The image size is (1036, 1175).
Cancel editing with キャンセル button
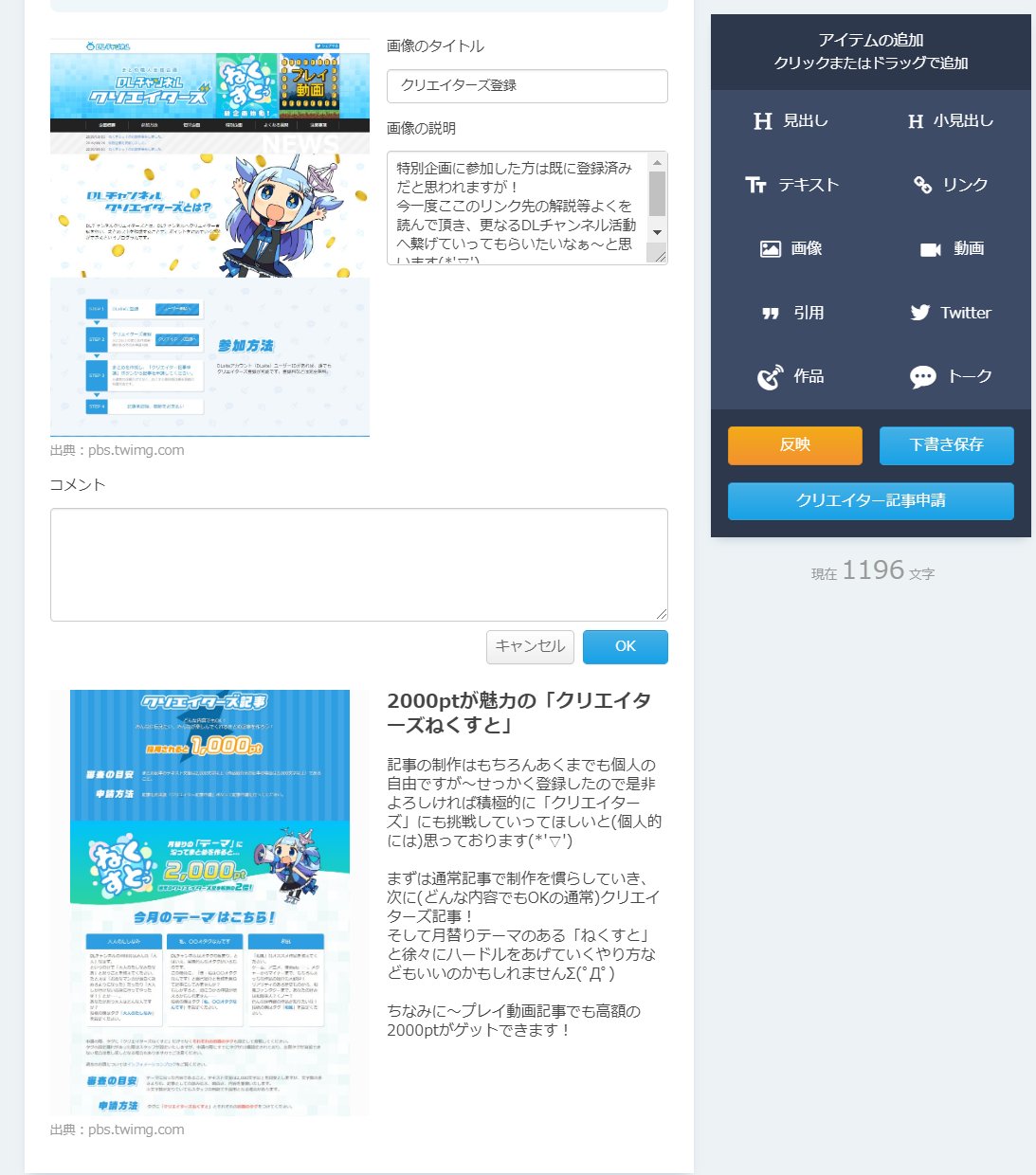tap(531, 646)
